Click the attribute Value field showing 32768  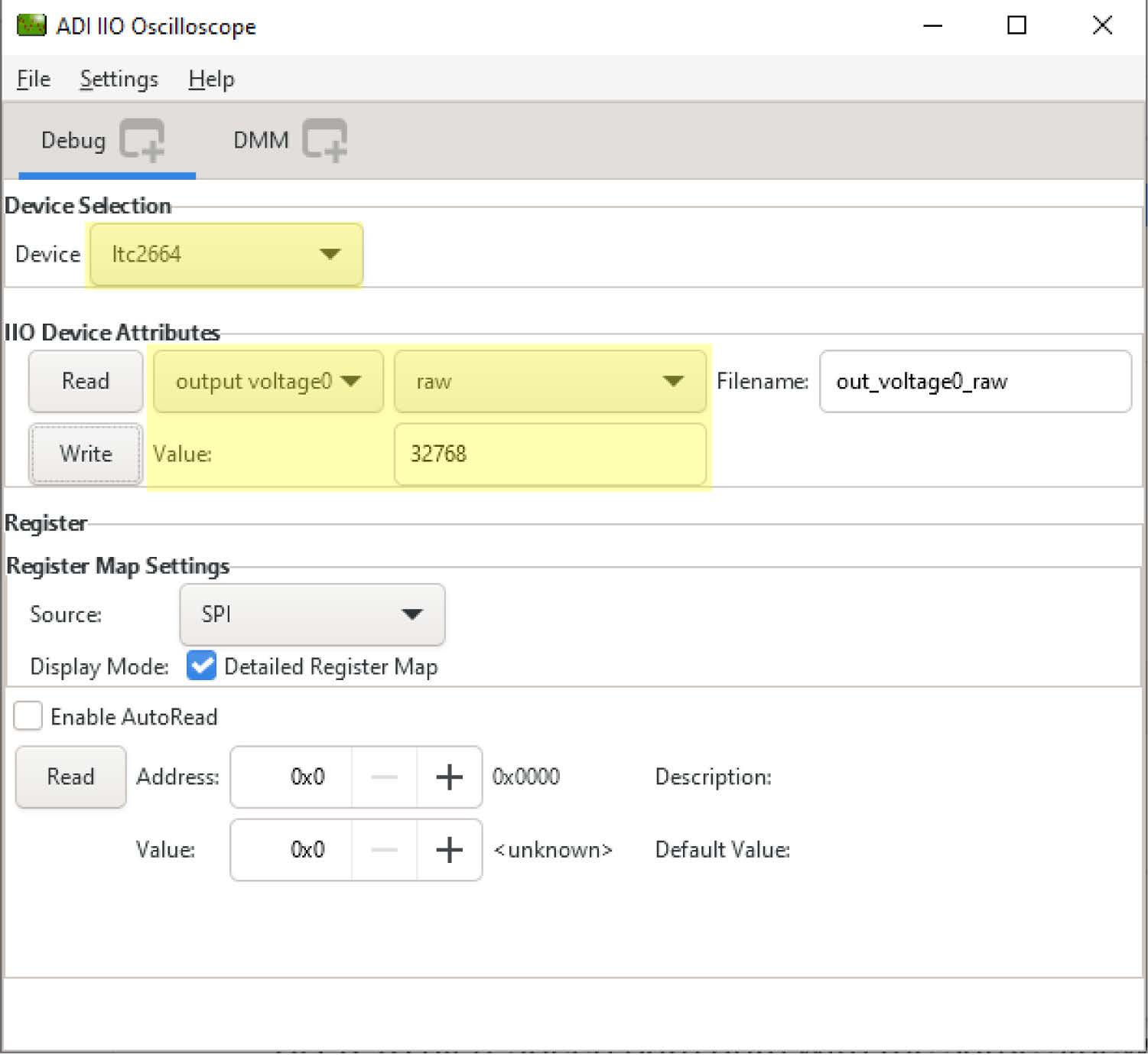(x=549, y=454)
